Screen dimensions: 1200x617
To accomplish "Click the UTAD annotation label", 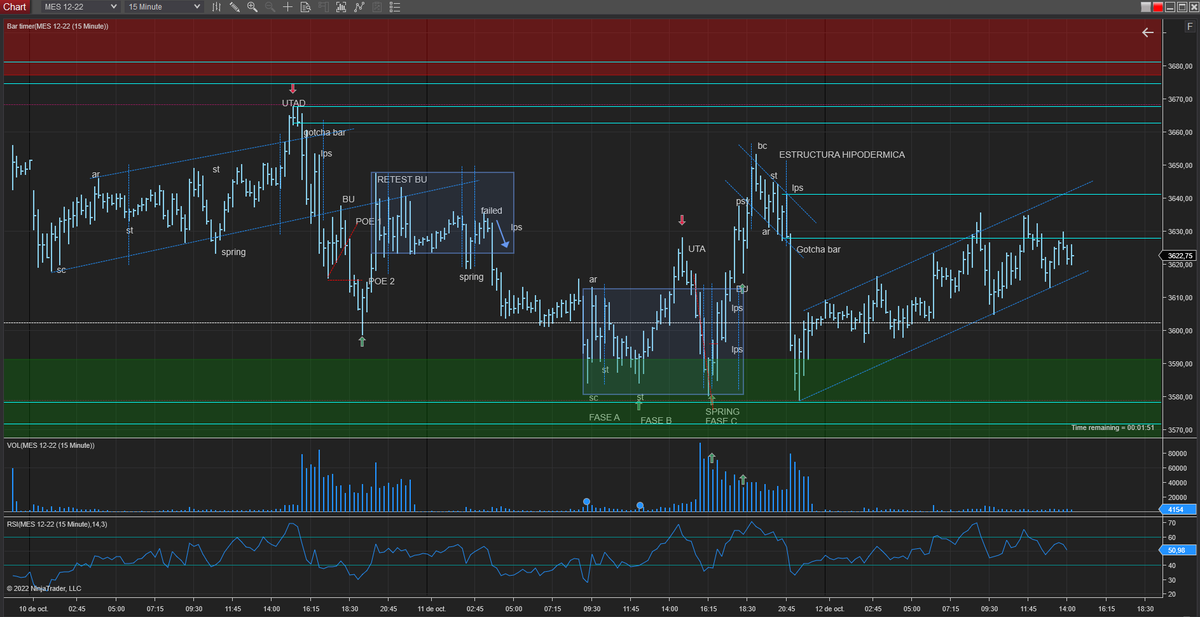I will click(x=293, y=103).
